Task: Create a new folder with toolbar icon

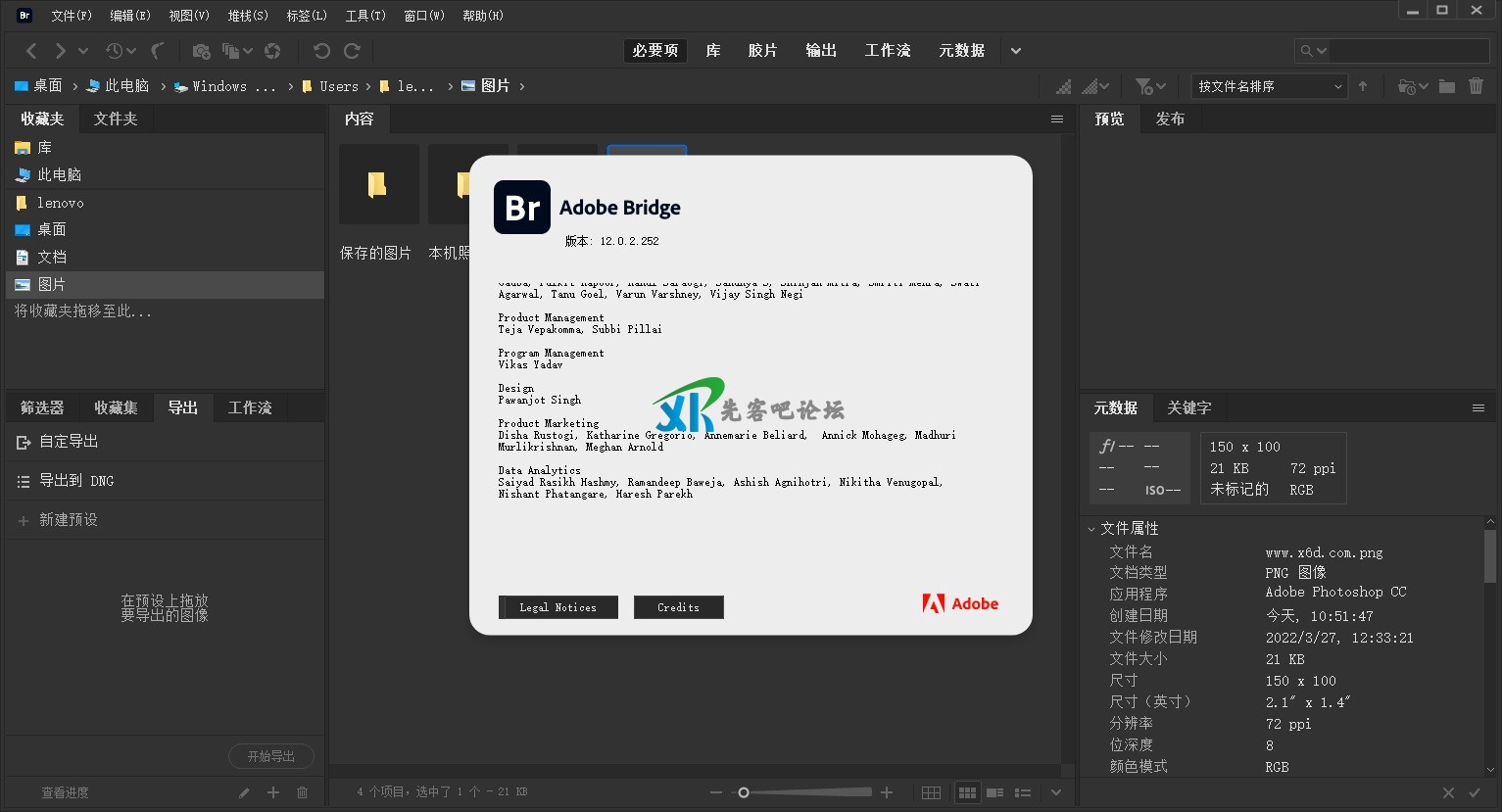Action: (x=1446, y=86)
